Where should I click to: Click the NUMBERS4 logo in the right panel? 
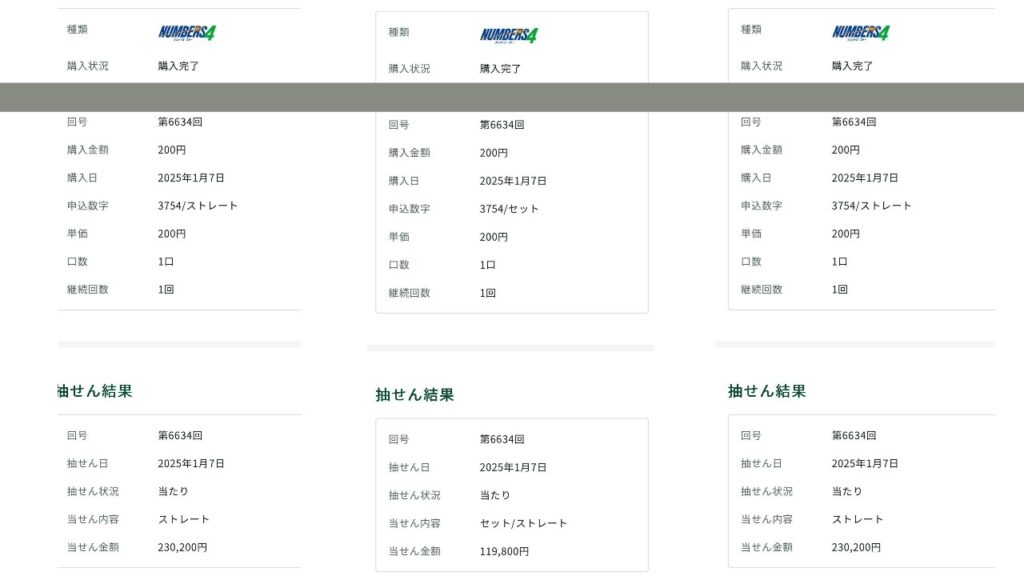[860, 32]
